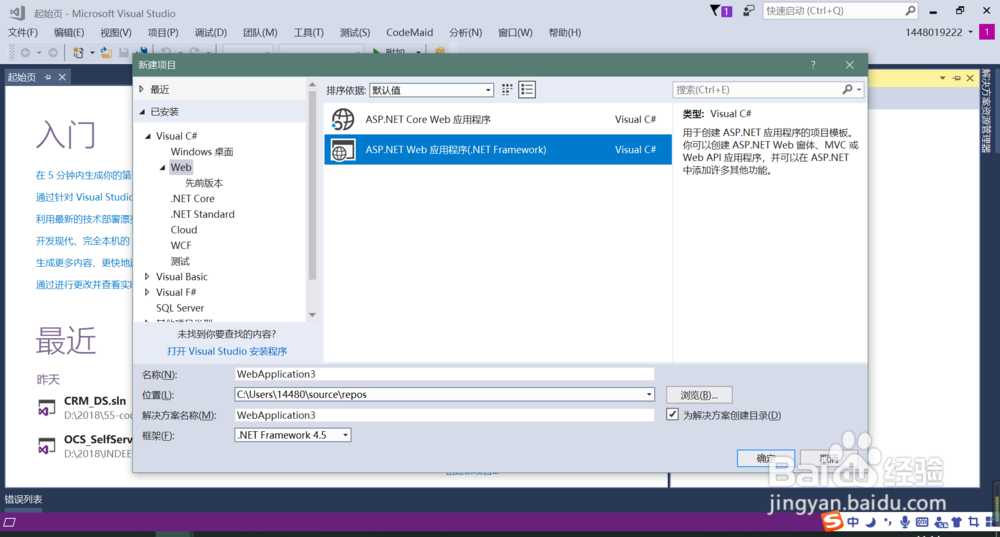Collapse the Web tree node
The height and width of the screenshot is (537, 1000).
coord(163,167)
